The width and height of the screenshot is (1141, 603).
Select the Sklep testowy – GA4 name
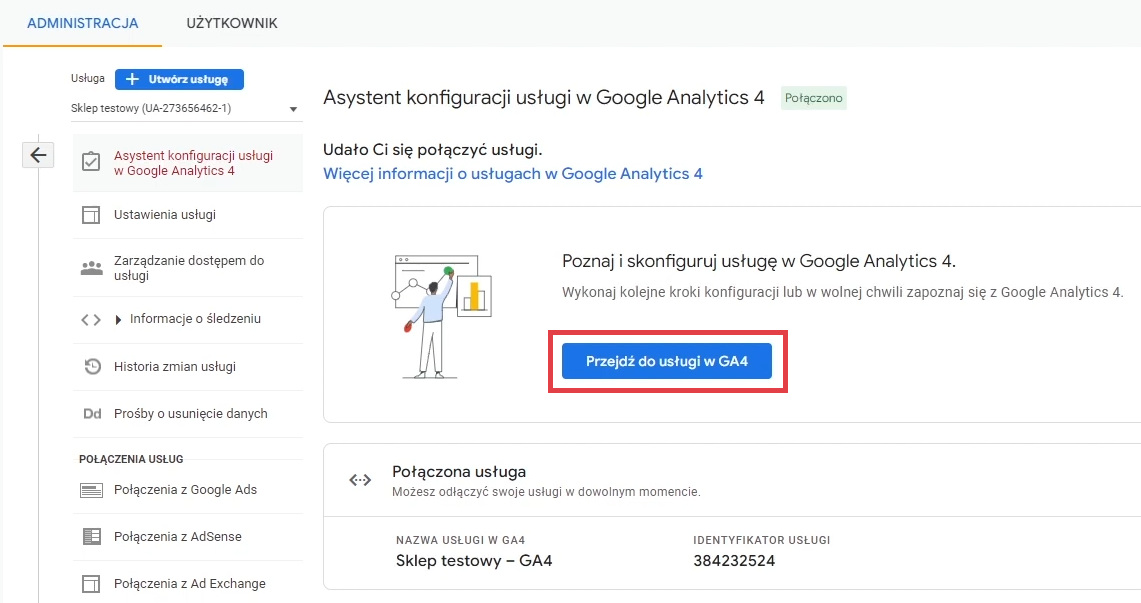(x=474, y=561)
